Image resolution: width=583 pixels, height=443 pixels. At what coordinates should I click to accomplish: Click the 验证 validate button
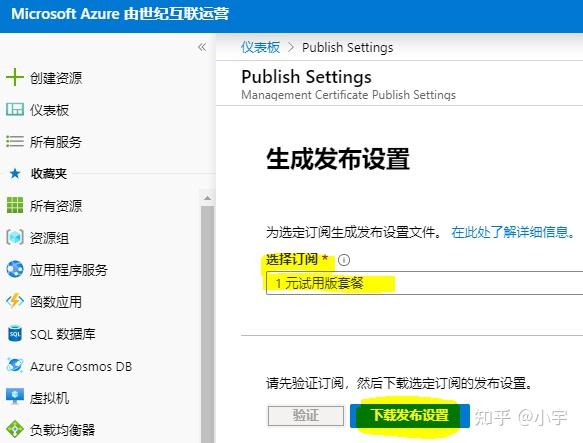click(306, 415)
